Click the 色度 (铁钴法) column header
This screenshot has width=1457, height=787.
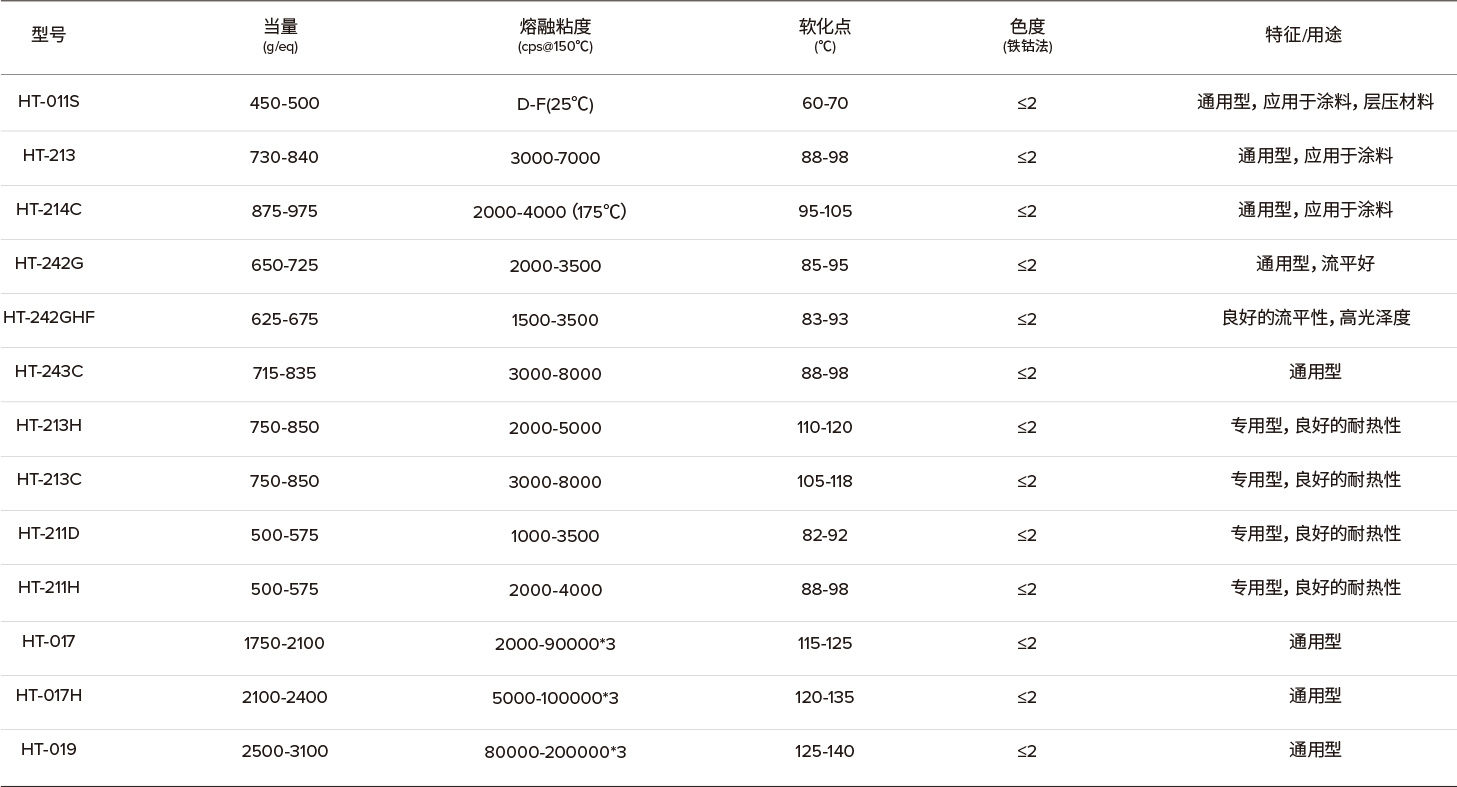tap(1027, 35)
